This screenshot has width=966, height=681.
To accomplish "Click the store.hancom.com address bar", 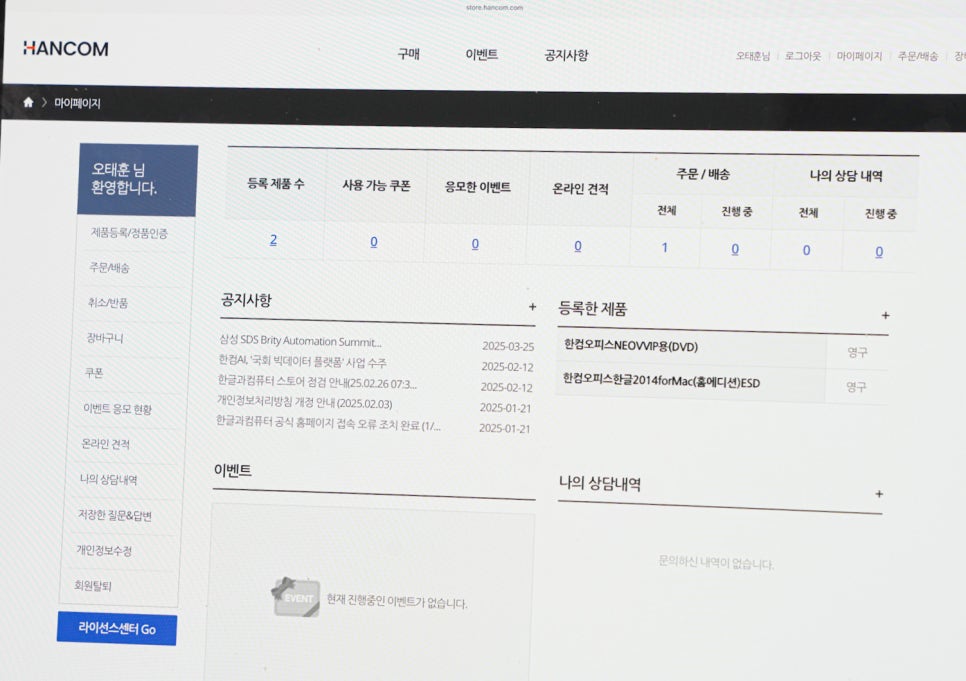I will pyautogui.click(x=494, y=7).
